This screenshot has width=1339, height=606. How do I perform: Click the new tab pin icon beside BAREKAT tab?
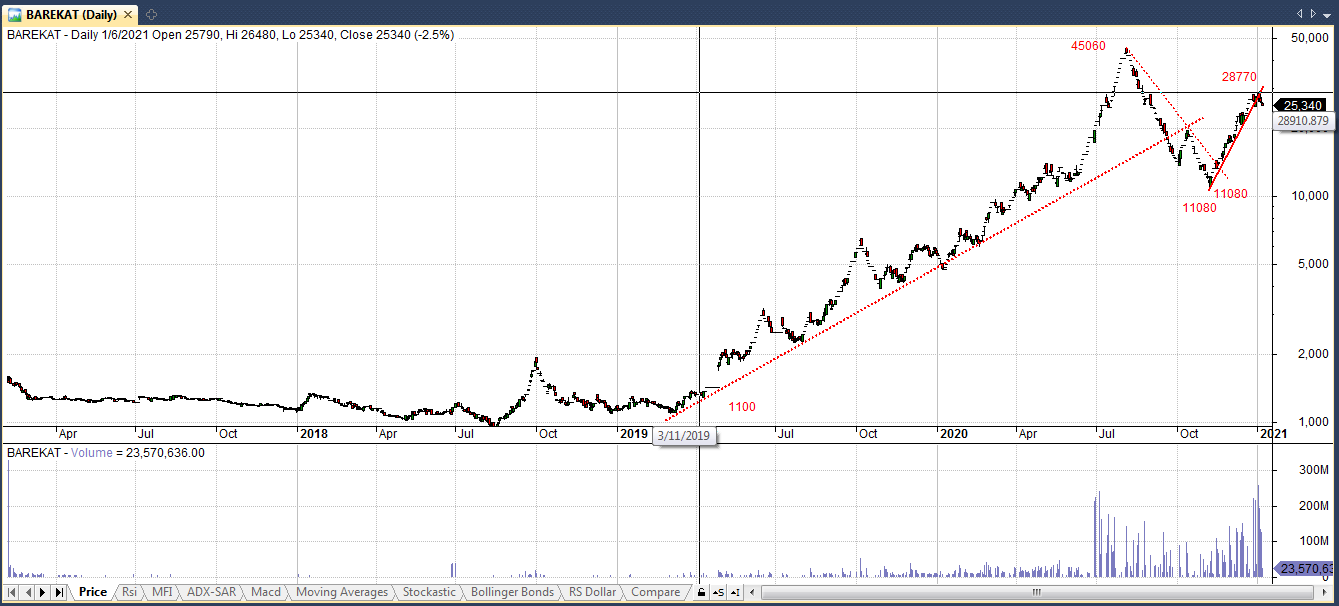tap(152, 13)
